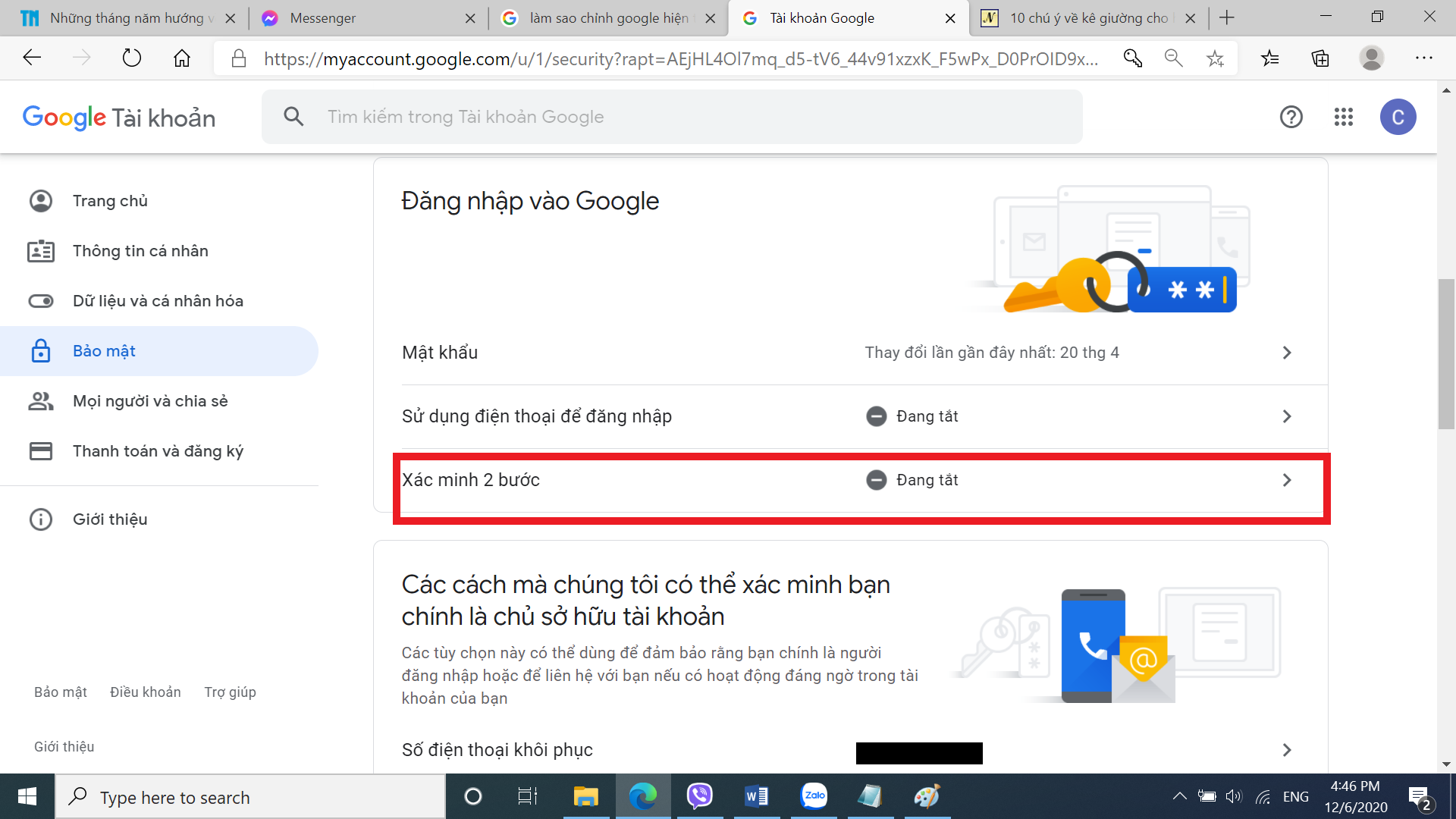Open browser Collections icon
The image size is (1456, 819).
[1320, 58]
